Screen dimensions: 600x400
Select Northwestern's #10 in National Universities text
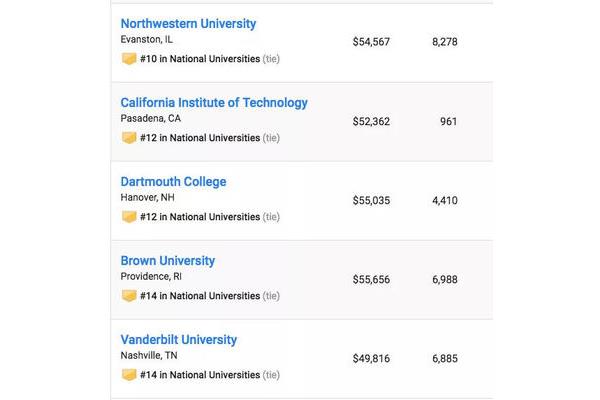pyautogui.click(x=200, y=59)
